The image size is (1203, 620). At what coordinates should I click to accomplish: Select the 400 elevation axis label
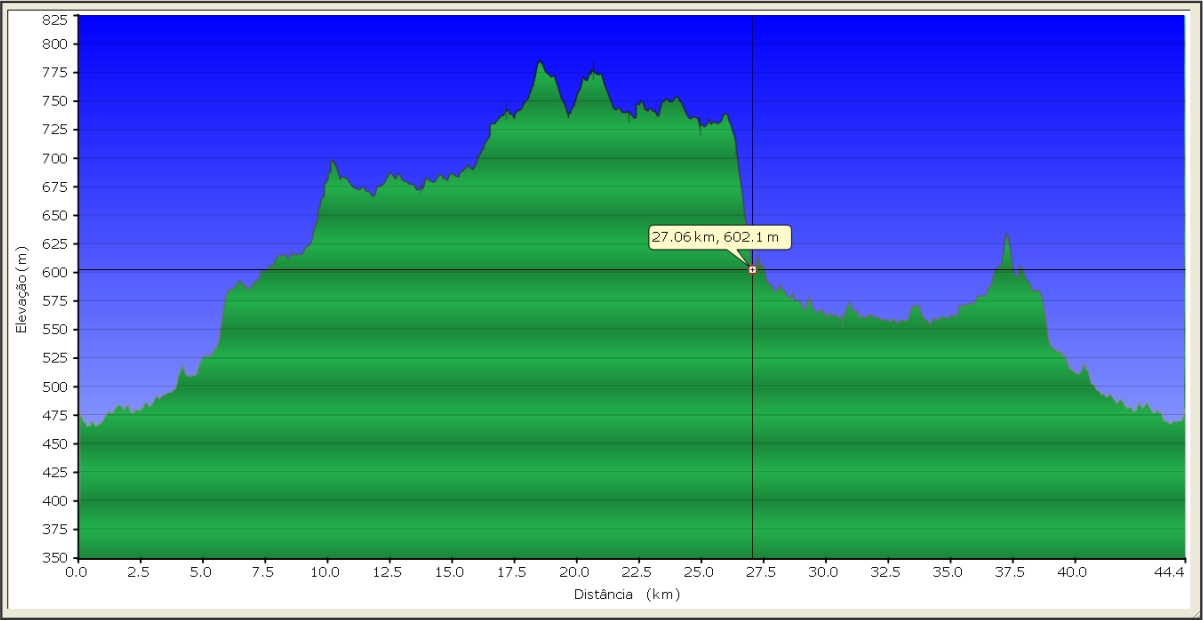click(x=55, y=500)
